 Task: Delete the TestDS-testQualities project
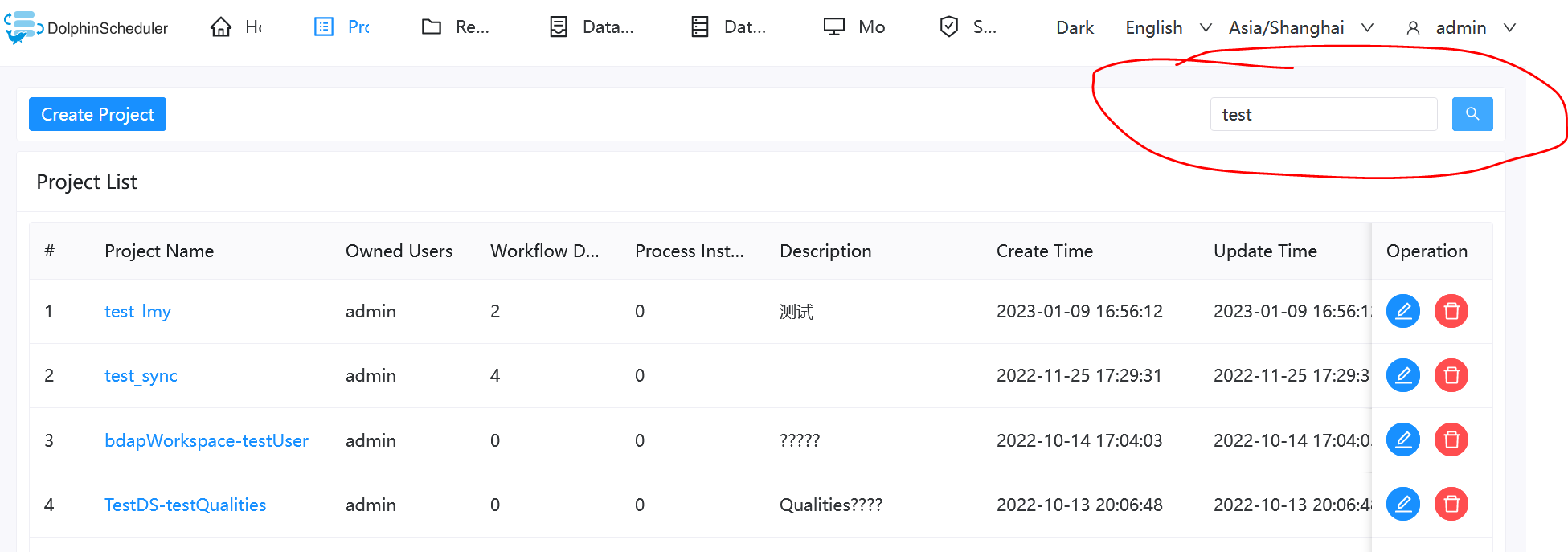point(1451,504)
